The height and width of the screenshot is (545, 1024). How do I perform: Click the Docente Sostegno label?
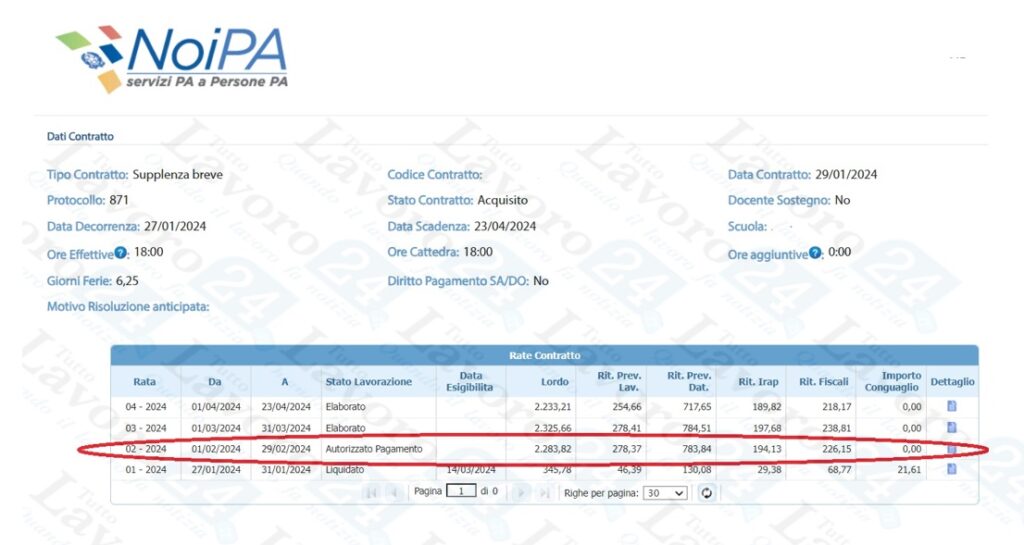[x=779, y=200]
